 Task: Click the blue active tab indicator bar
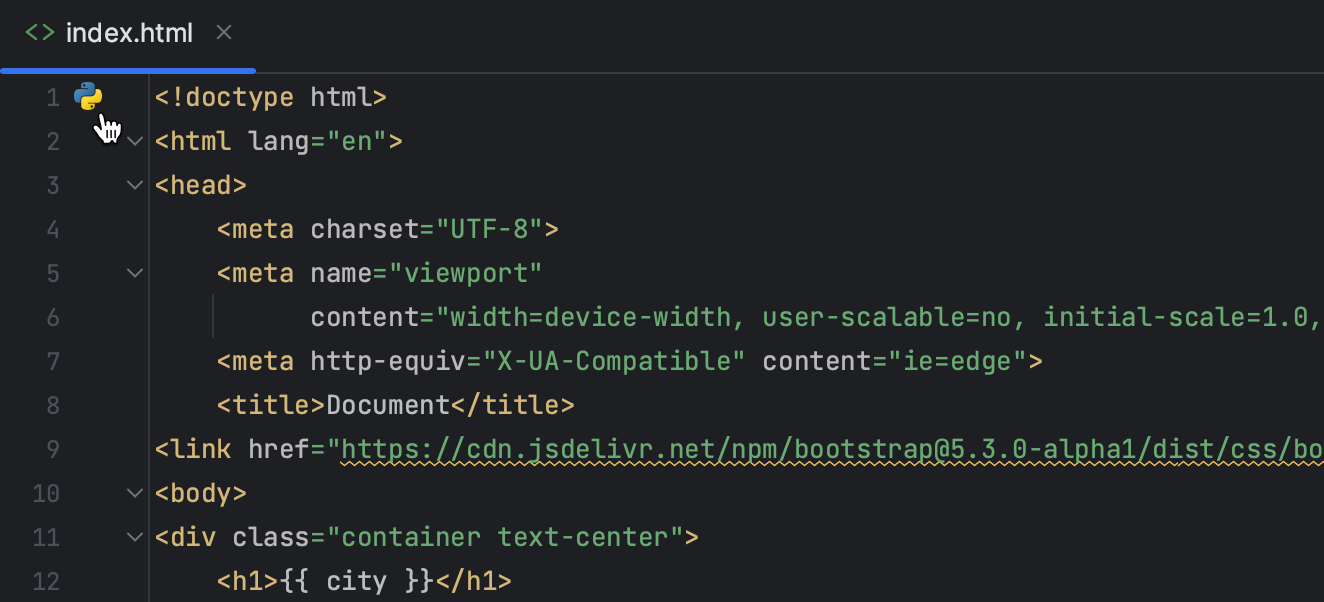tap(128, 69)
